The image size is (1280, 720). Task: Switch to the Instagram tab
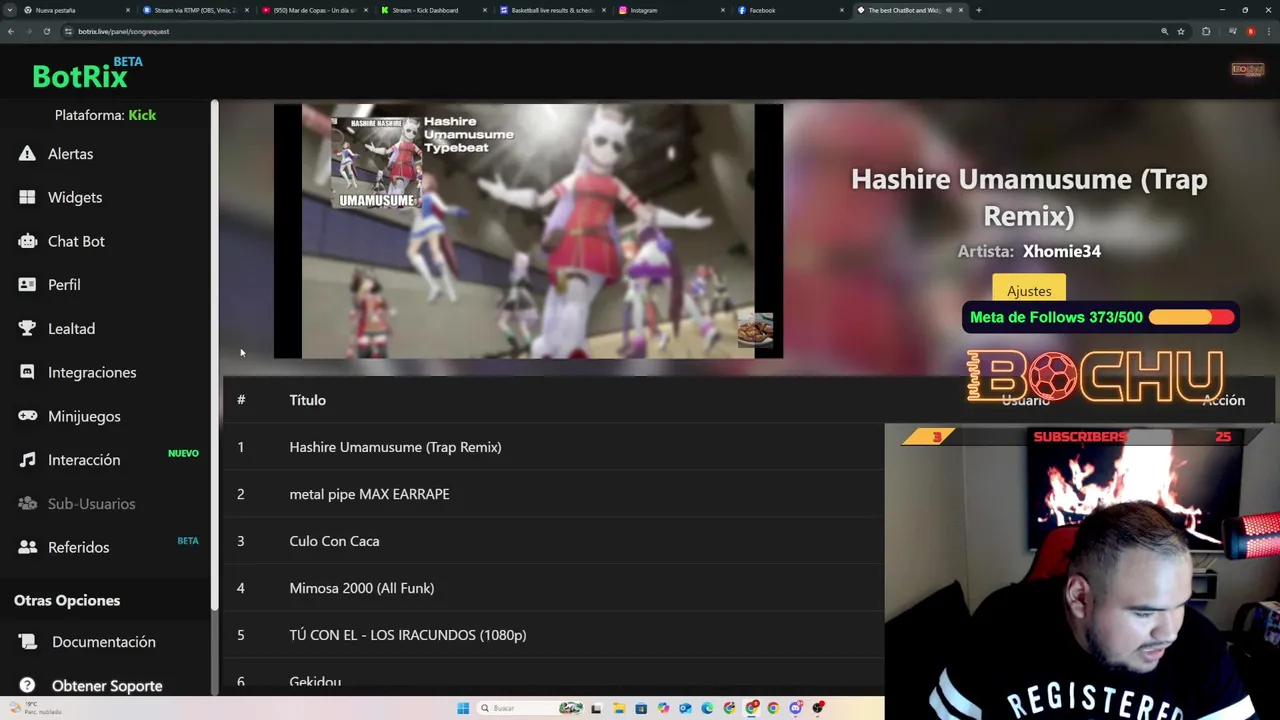[671, 10]
